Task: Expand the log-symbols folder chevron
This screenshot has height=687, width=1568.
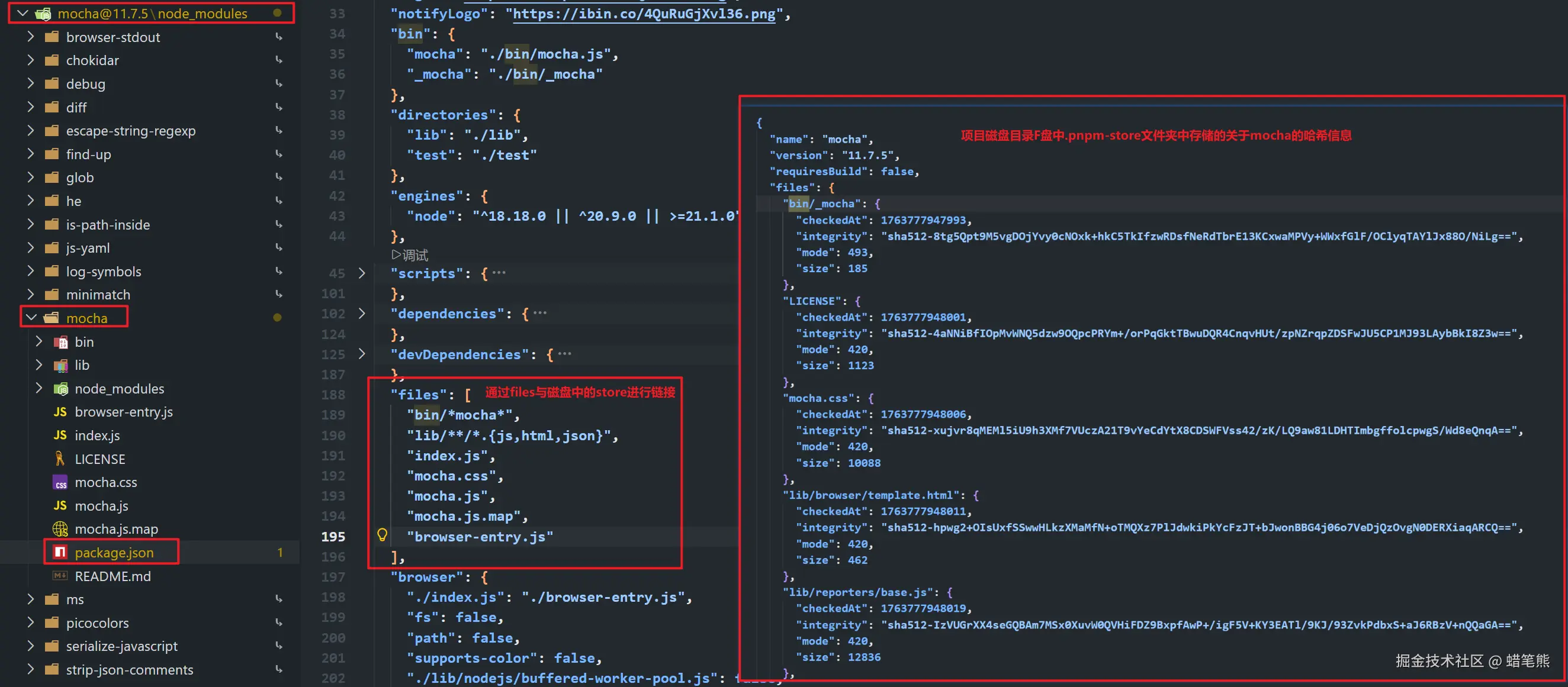Action: (x=30, y=271)
